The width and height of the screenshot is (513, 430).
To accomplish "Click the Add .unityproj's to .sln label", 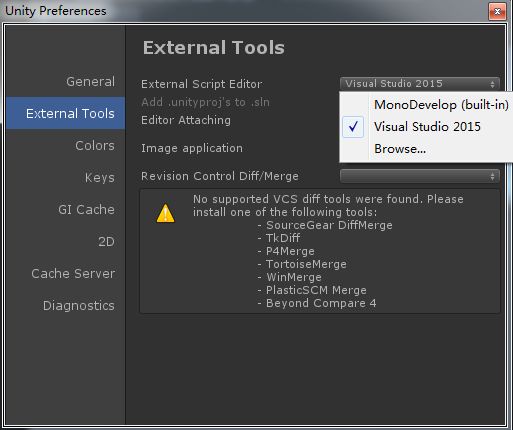I will click(x=205, y=102).
